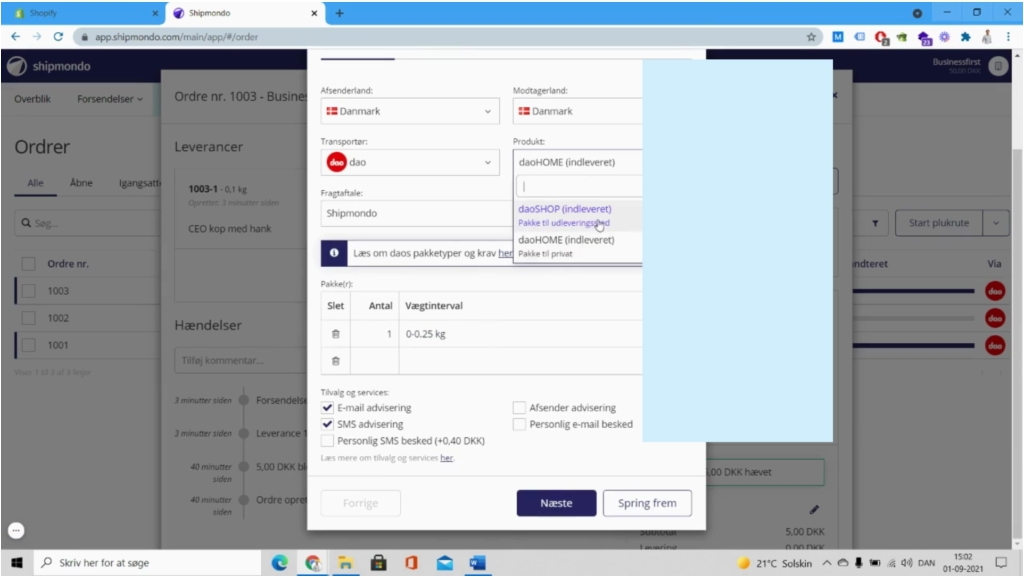Open the Businessfirst account avatar
This screenshot has width=1024, height=577.
998,66
